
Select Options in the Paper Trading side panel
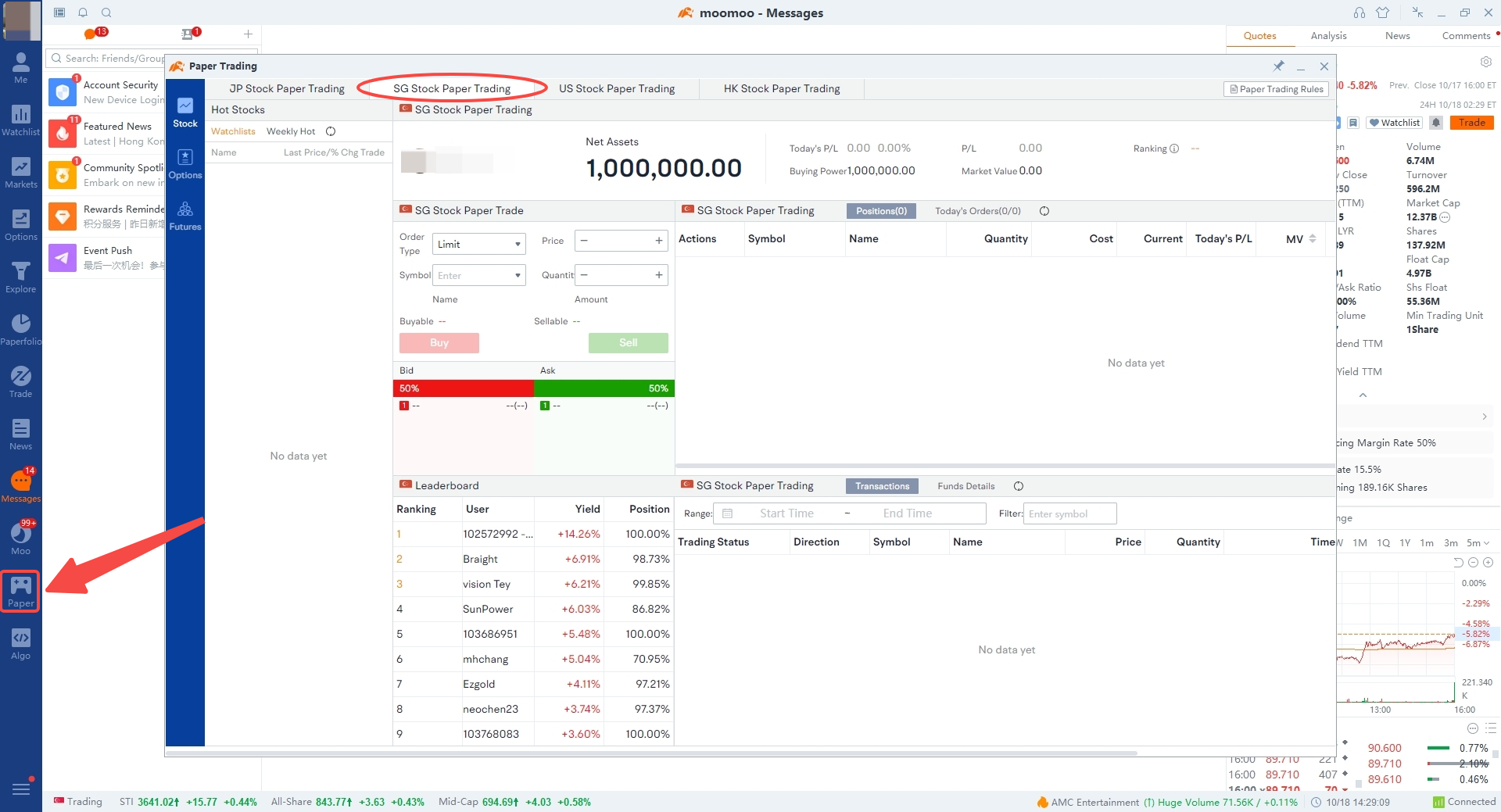tap(185, 165)
